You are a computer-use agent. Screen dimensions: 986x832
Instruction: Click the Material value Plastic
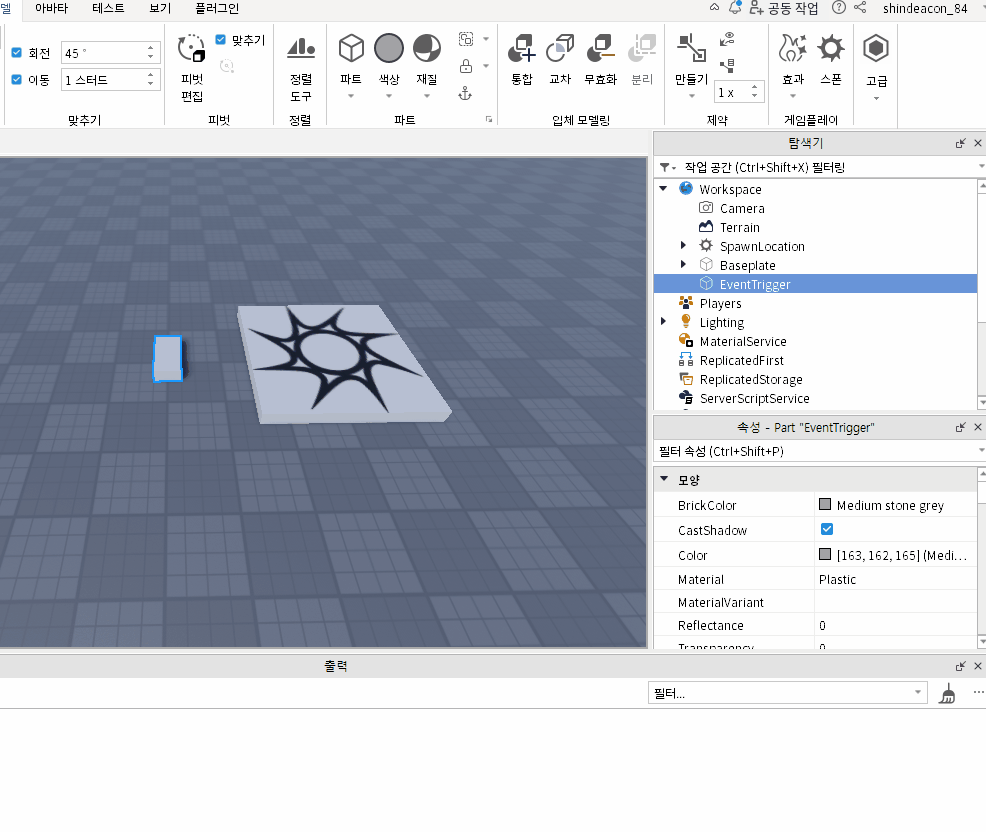click(x=837, y=579)
